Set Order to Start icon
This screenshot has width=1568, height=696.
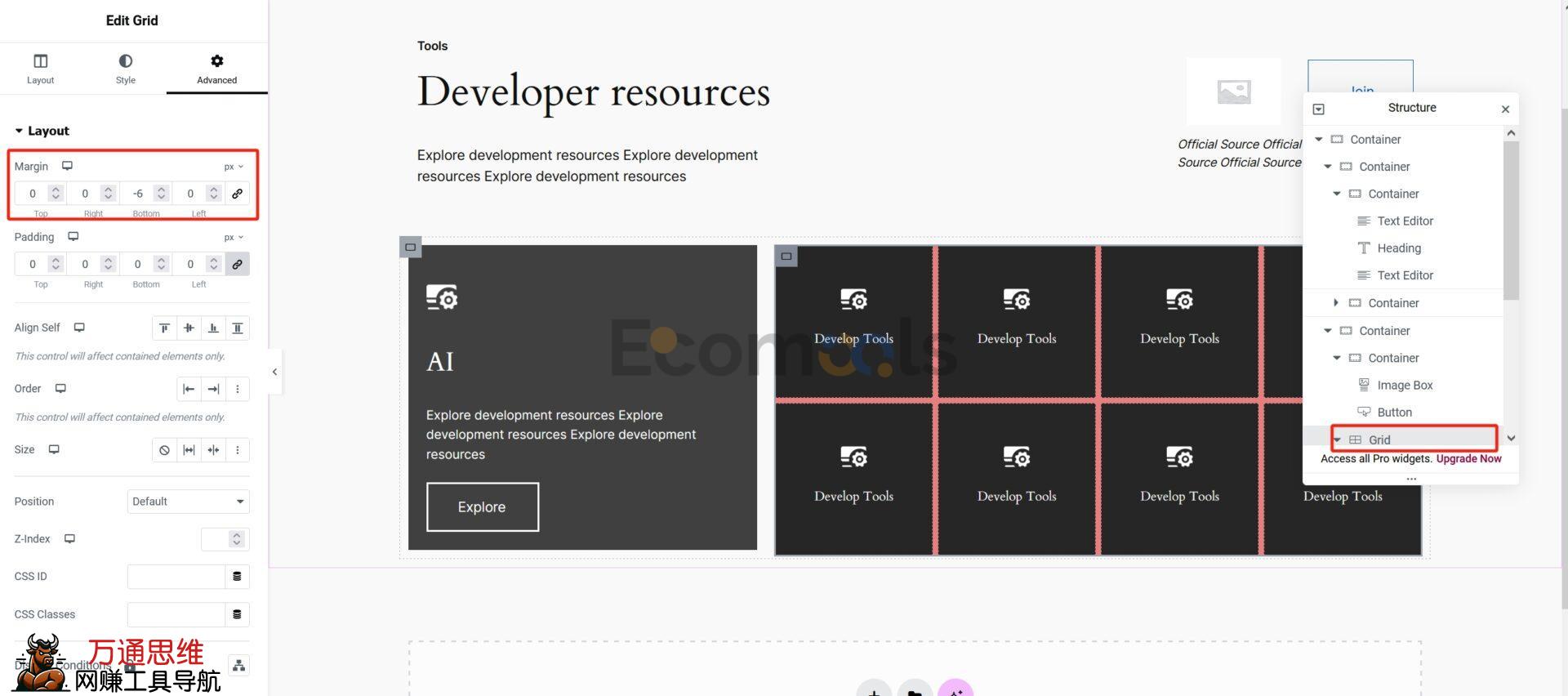coord(189,389)
